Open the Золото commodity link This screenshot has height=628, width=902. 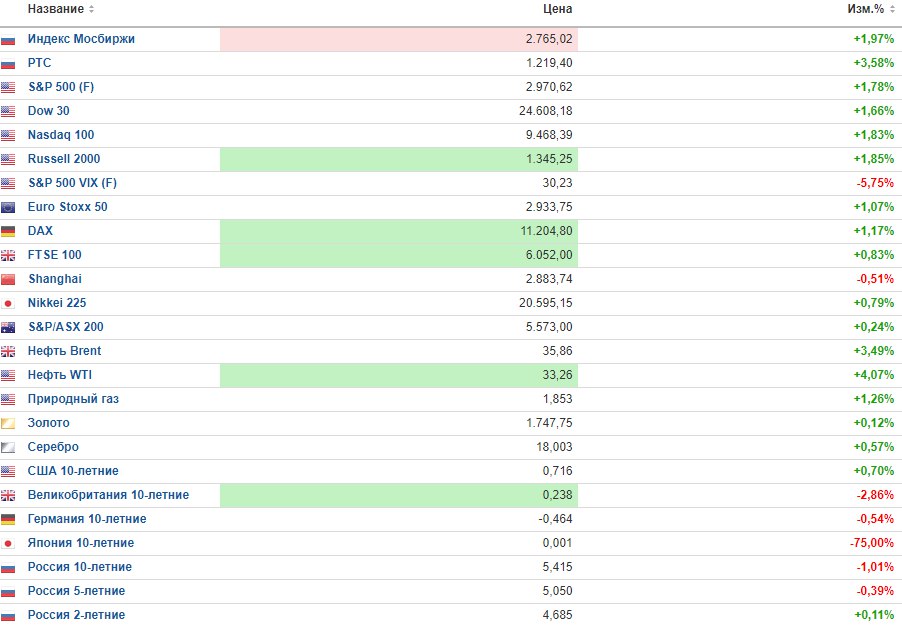pos(48,423)
